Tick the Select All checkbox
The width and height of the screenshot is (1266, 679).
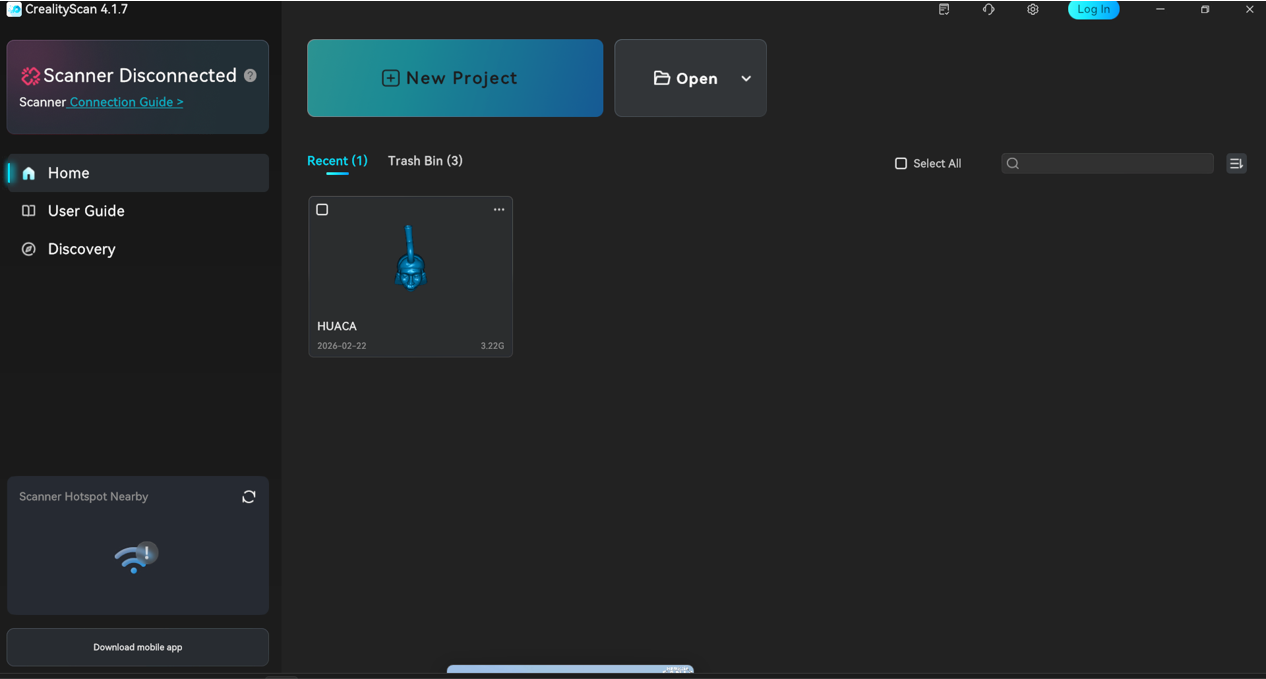tap(901, 163)
